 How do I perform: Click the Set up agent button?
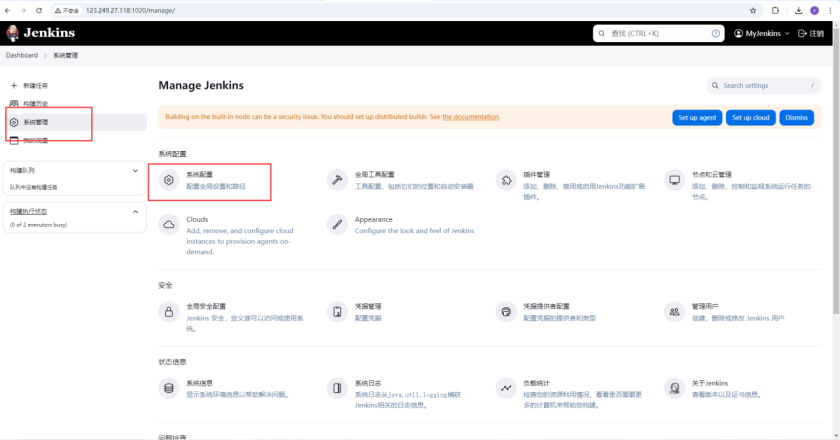(x=697, y=117)
